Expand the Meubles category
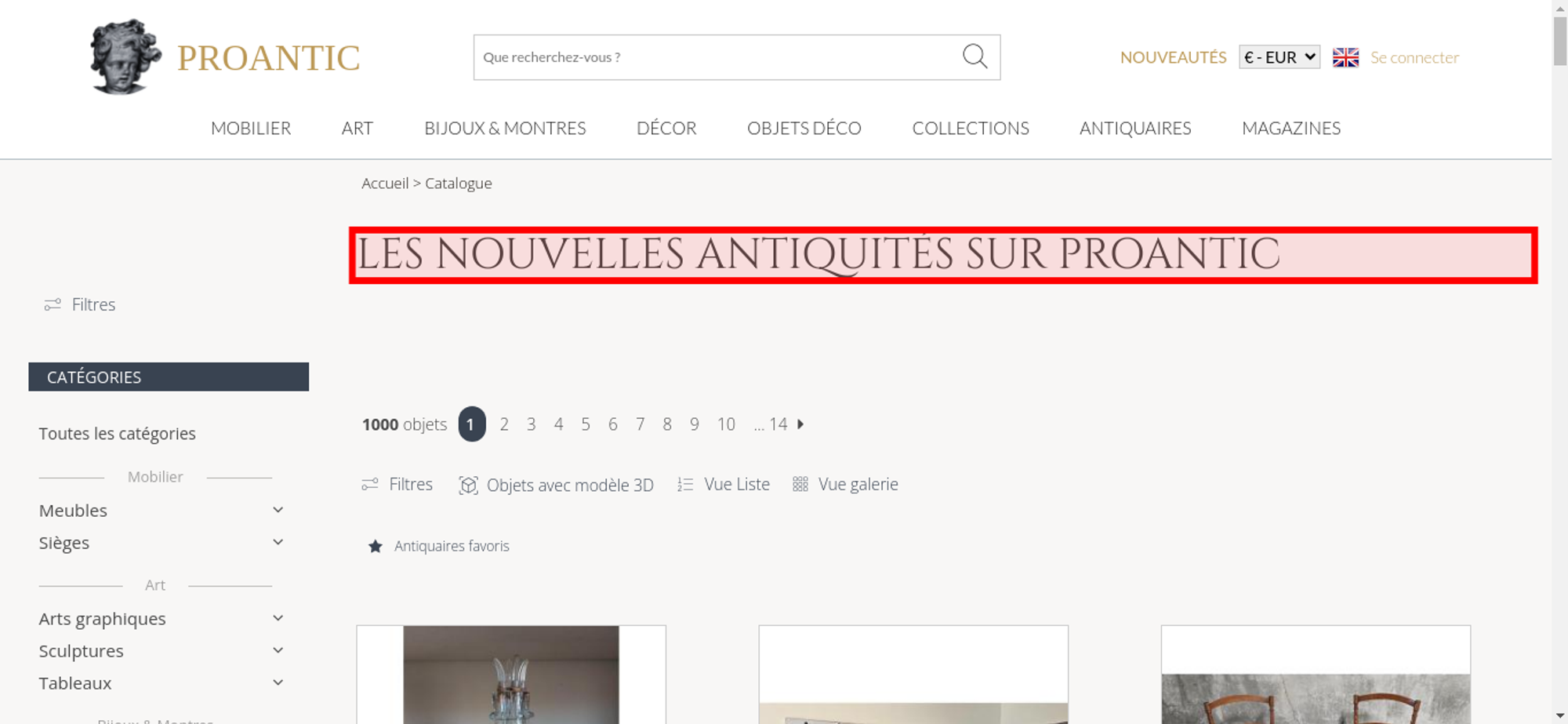 click(x=278, y=510)
